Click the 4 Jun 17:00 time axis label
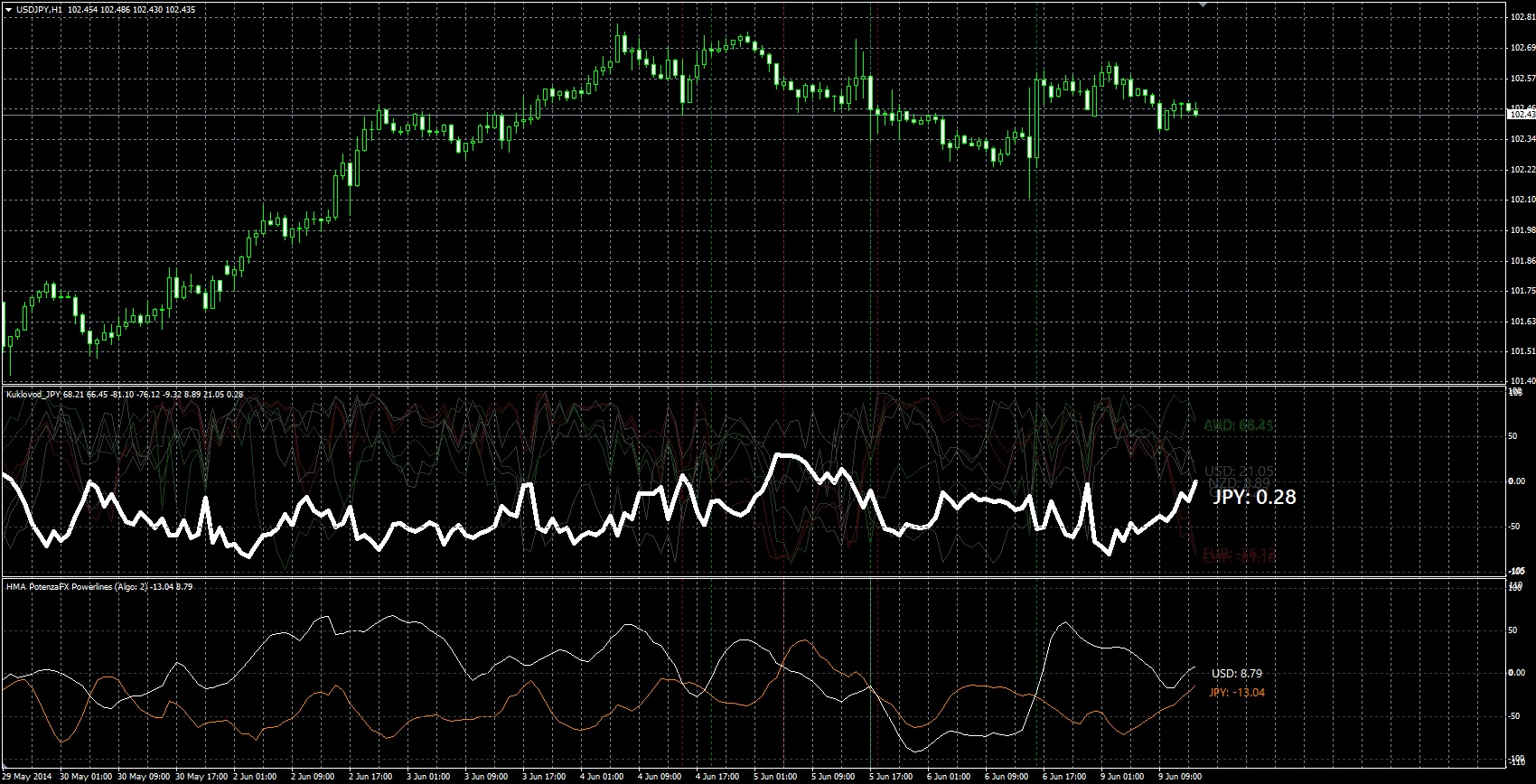The height and width of the screenshot is (784, 1536). click(x=717, y=777)
